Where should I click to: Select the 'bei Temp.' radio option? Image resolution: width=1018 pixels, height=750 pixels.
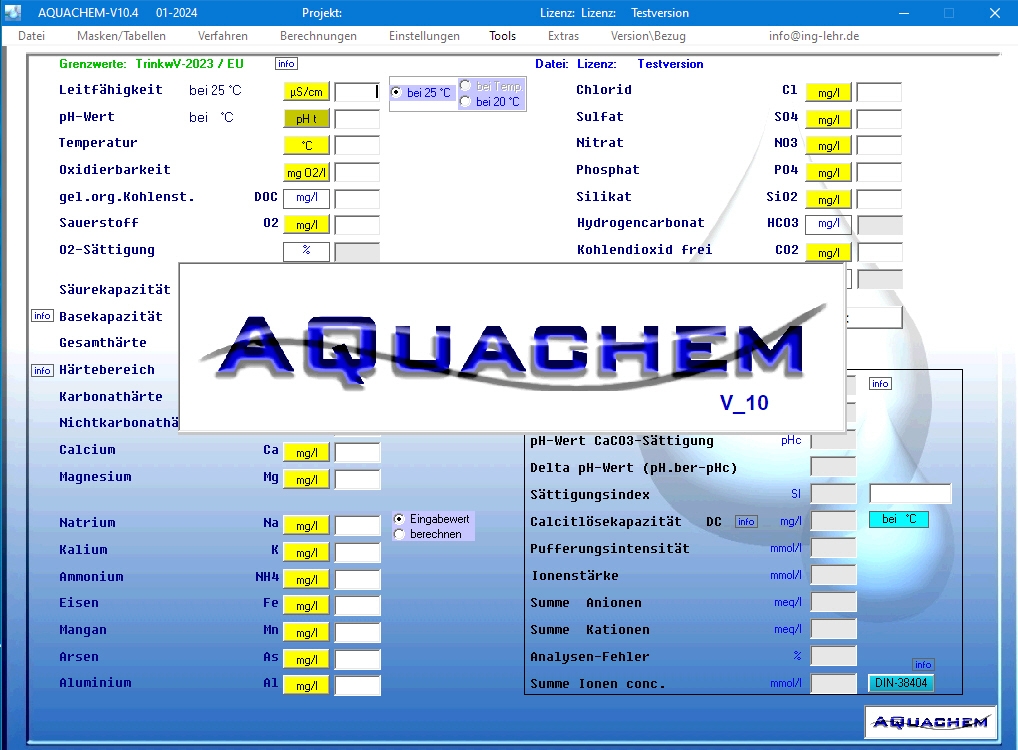[x=491, y=86]
